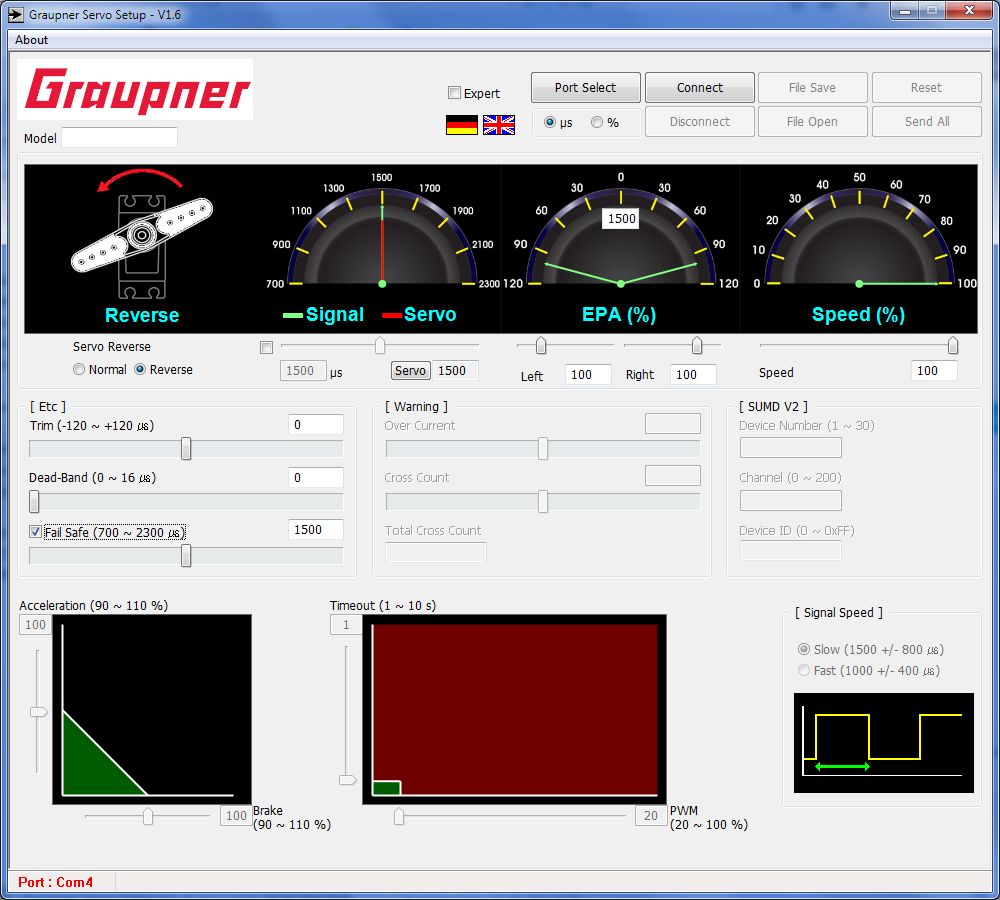Uncheck the Fail Safe checkbox

click(x=35, y=531)
